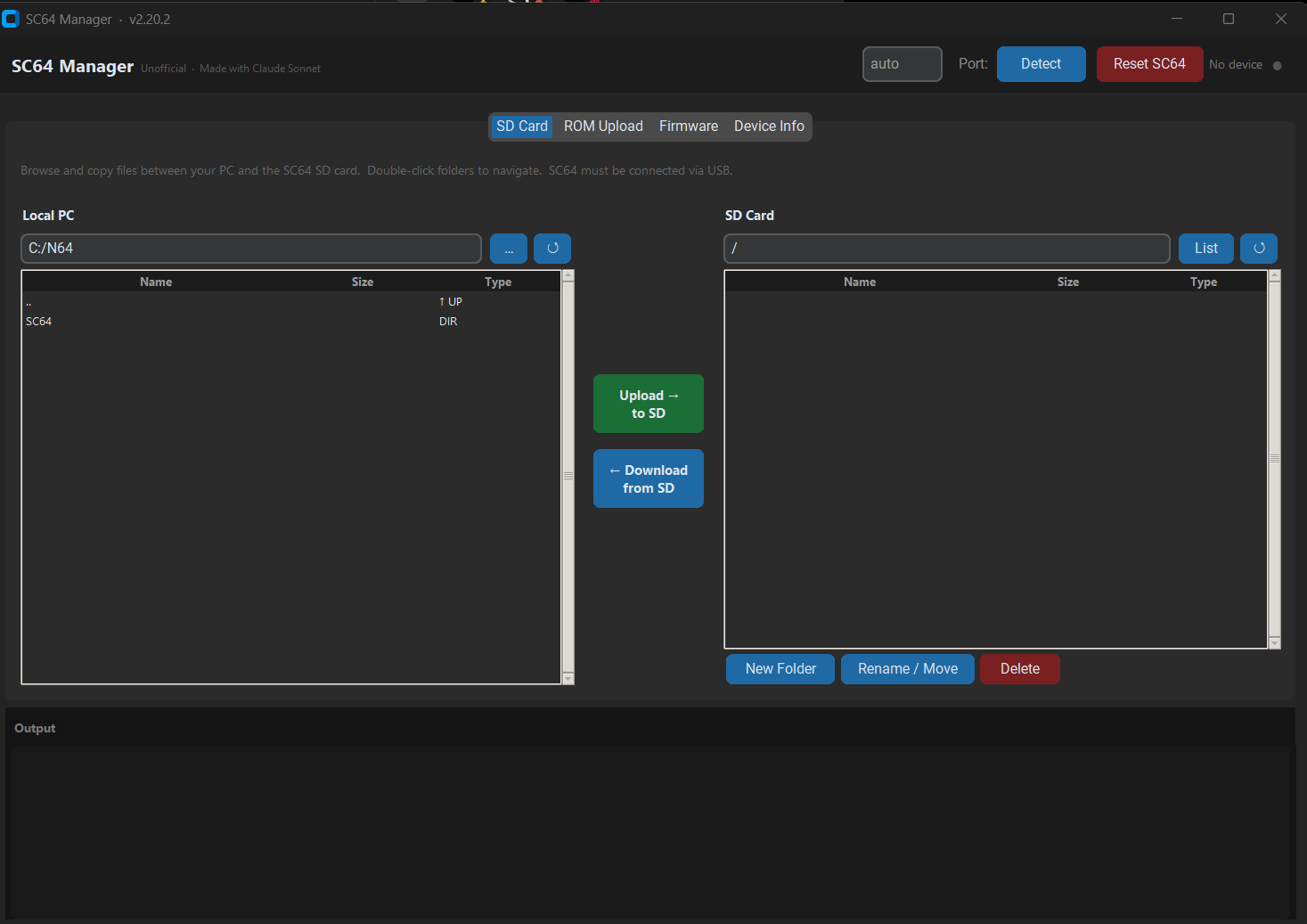Sort Local PC list by Size column
The image size is (1307, 924).
pyautogui.click(x=363, y=282)
